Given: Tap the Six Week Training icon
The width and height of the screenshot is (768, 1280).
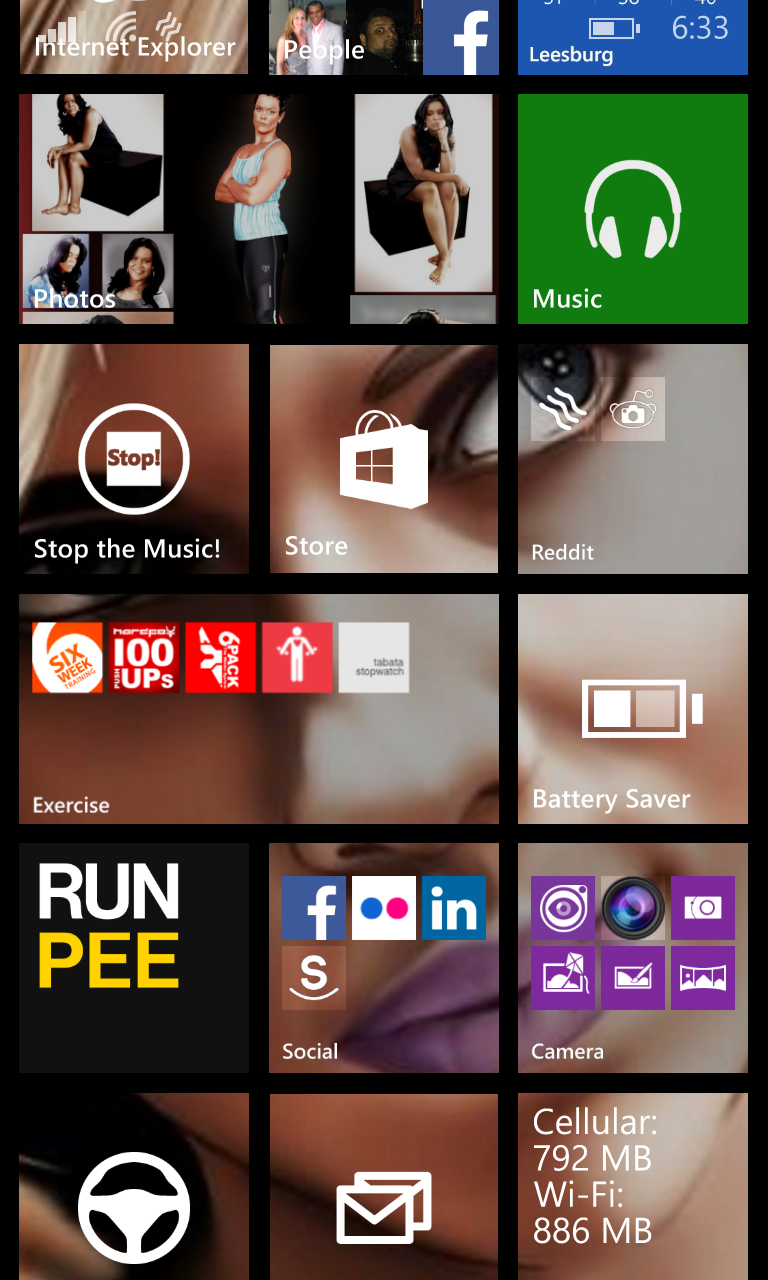Looking at the screenshot, I should [67, 658].
